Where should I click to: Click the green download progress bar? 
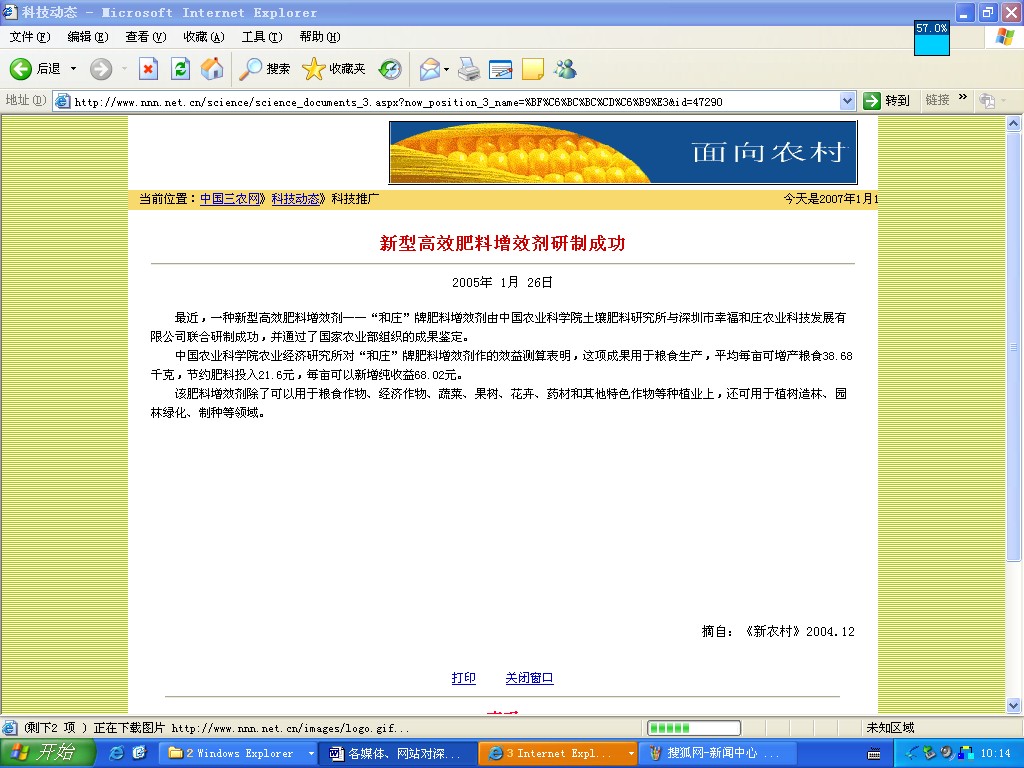point(694,728)
